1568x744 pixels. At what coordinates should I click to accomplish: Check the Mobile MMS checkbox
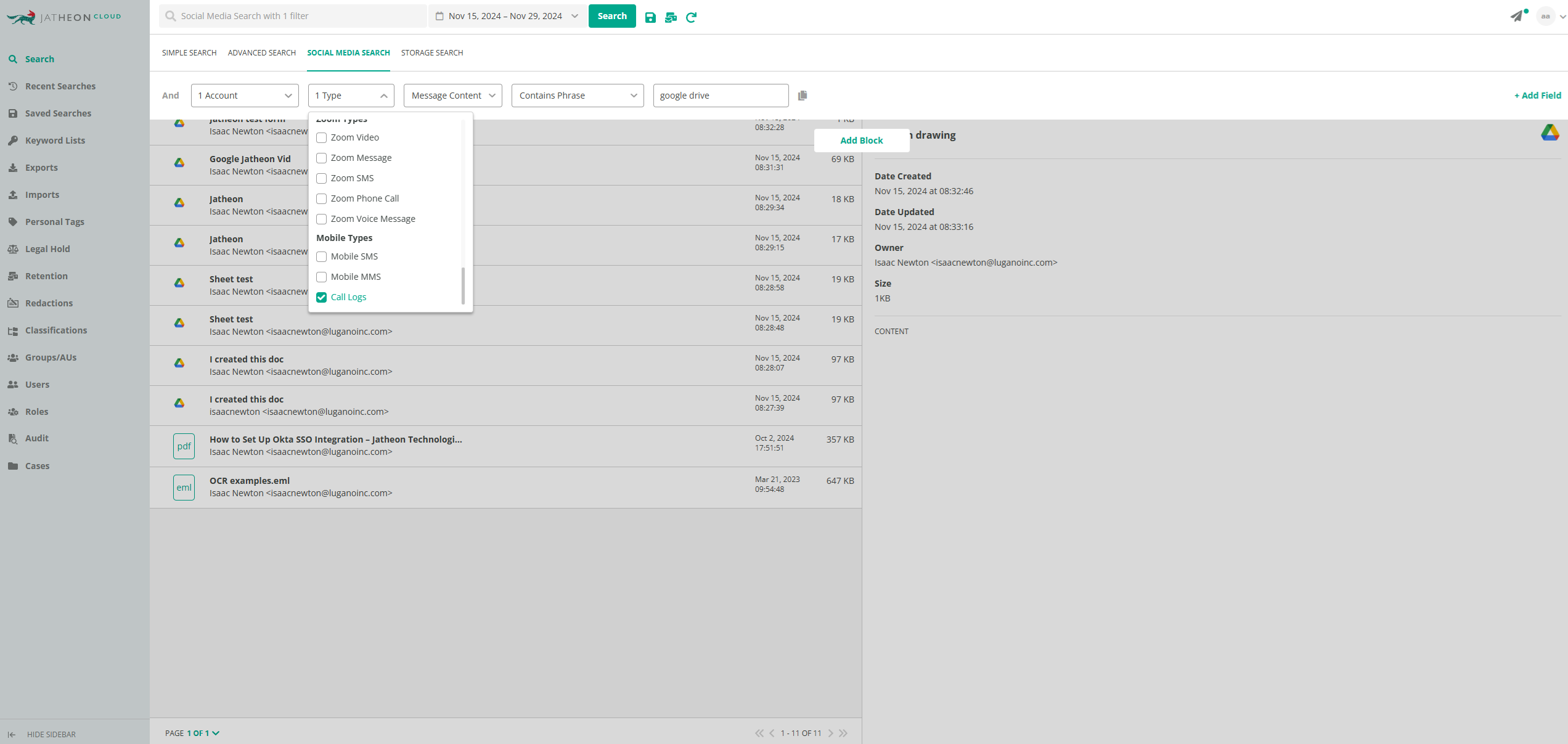click(321, 277)
